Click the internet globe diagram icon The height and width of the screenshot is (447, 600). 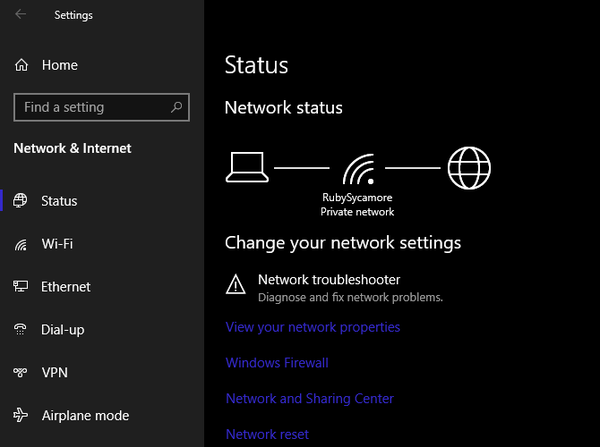point(469,167)
